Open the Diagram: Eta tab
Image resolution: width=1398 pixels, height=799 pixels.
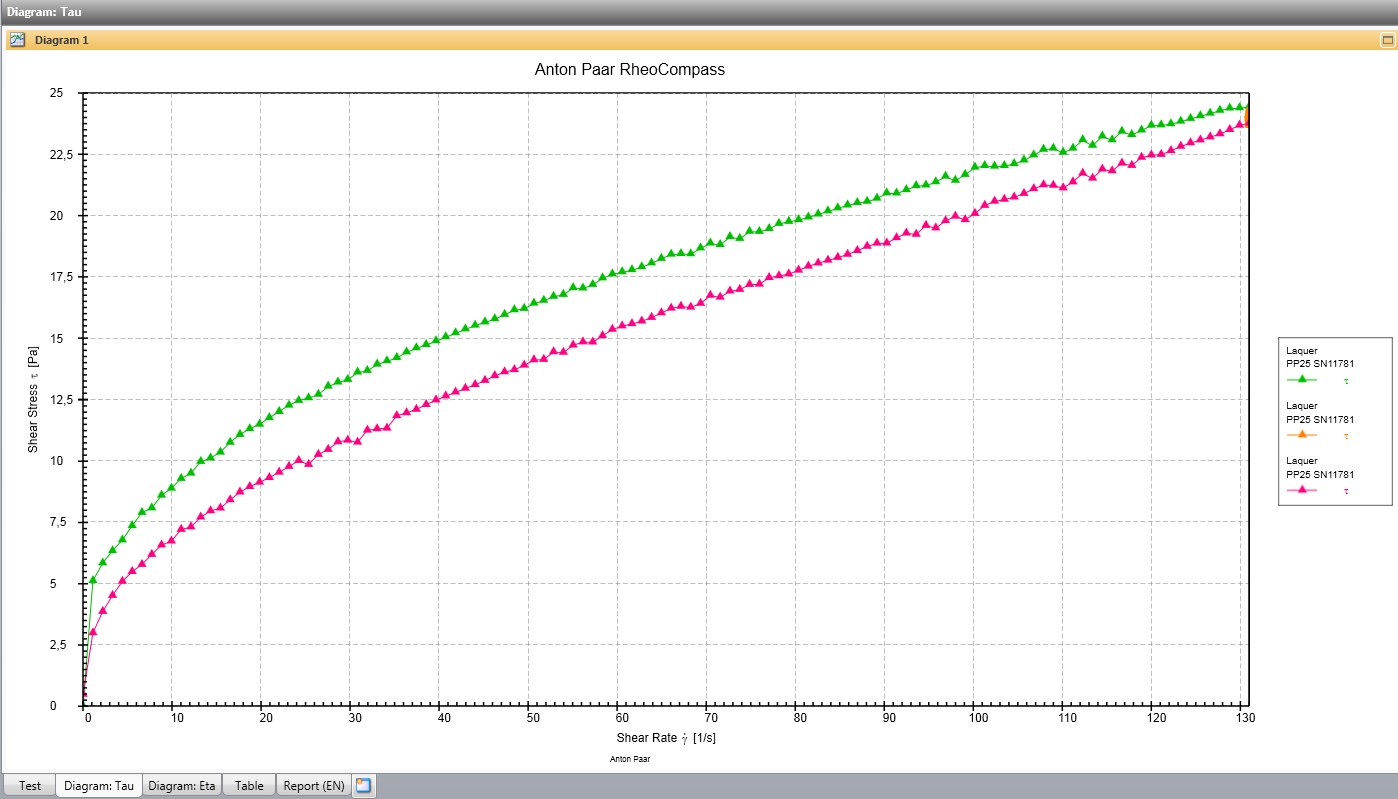[181, 786]
